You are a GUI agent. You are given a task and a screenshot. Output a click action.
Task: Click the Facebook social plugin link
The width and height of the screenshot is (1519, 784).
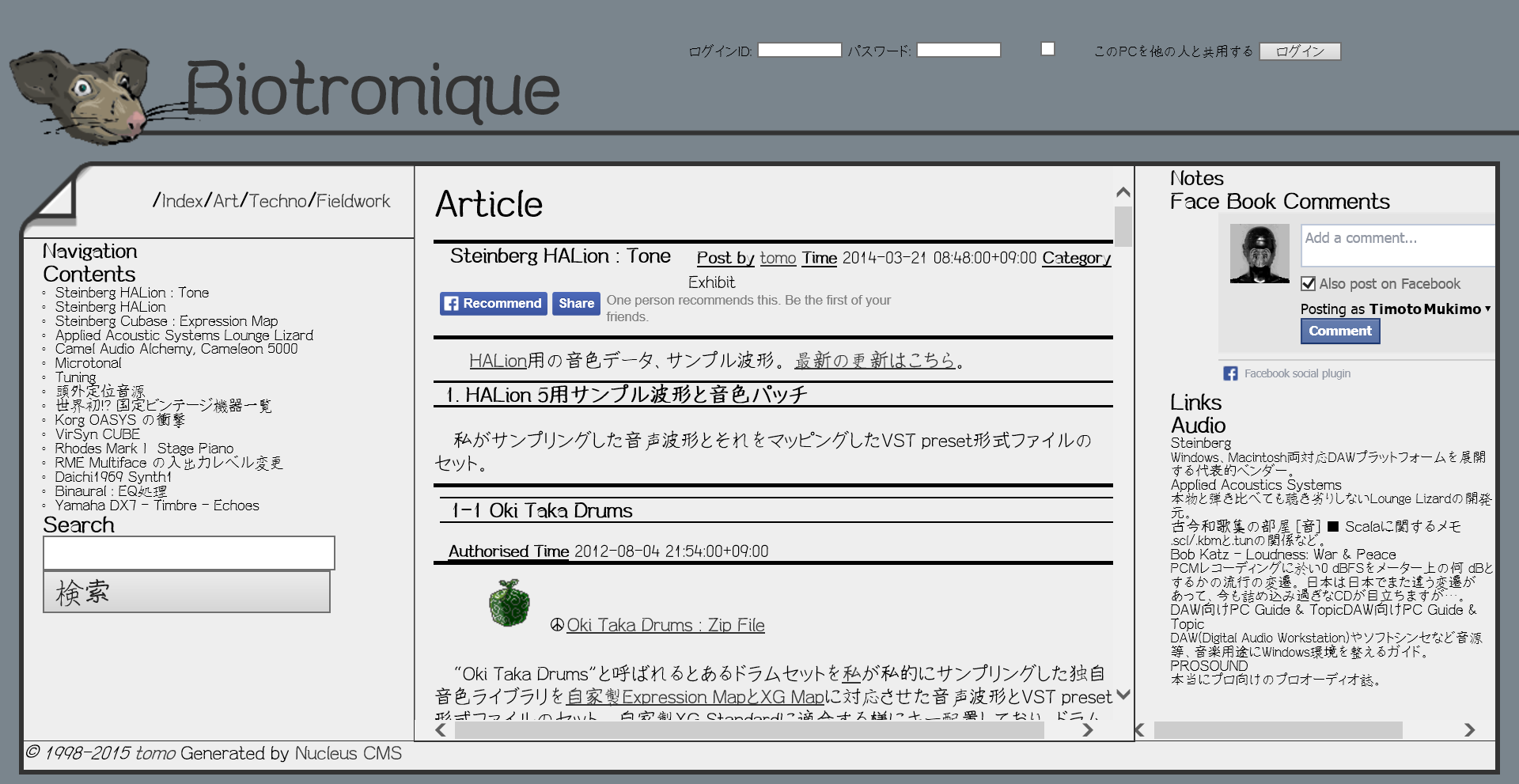(1297, 373)
